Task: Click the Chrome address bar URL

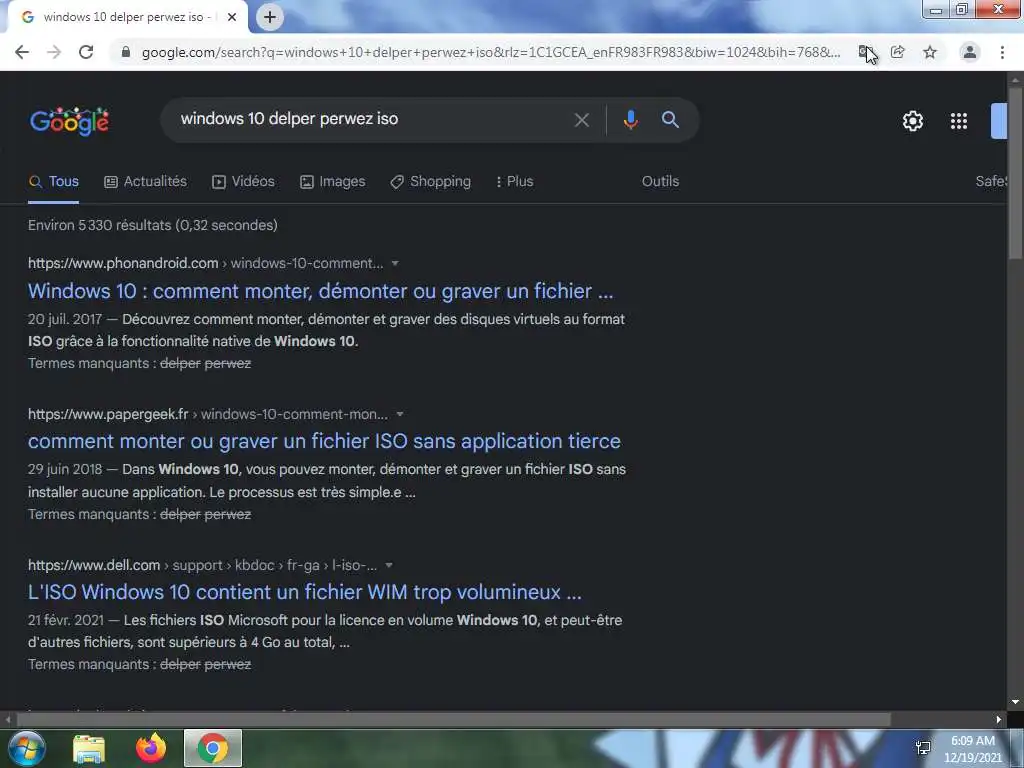Action: [491, 52]
